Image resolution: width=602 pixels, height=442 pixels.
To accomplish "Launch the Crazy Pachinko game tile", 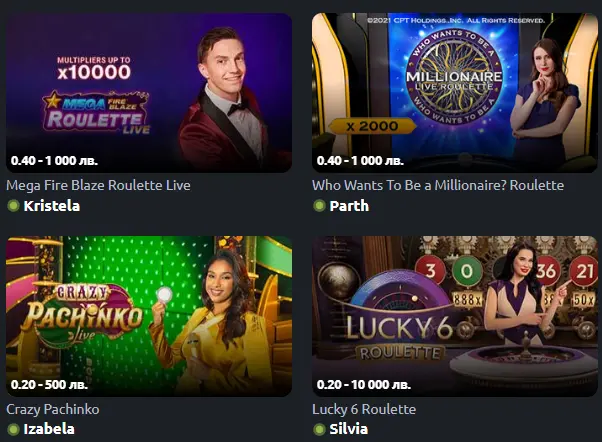I will (149, 316).
